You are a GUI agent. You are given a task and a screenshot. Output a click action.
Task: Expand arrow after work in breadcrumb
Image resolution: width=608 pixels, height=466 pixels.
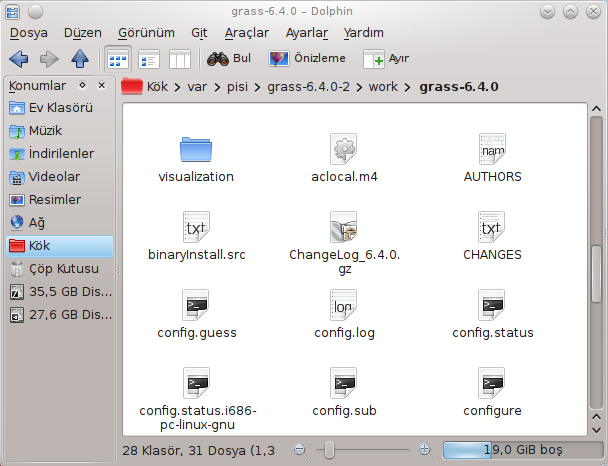point(408,88)
